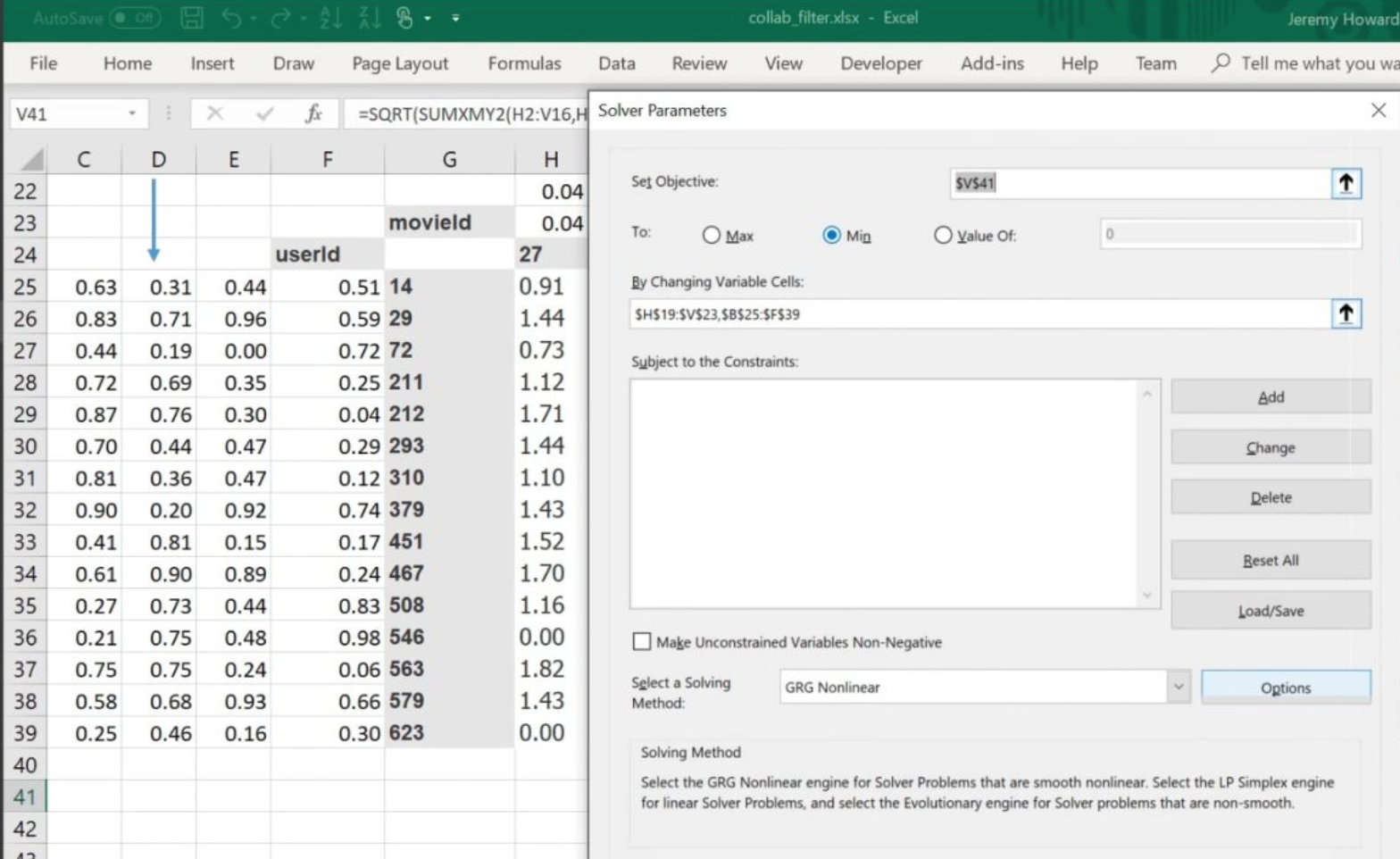This screenshot has height=859, width=1400.
Task: Open the Home ribbon tab
Action: click(x=128, y=63)
